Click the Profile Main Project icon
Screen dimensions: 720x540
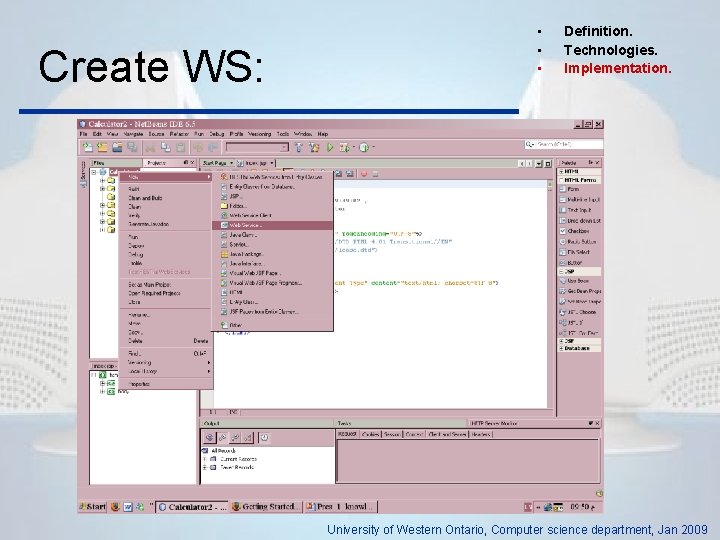pos(364,147)
